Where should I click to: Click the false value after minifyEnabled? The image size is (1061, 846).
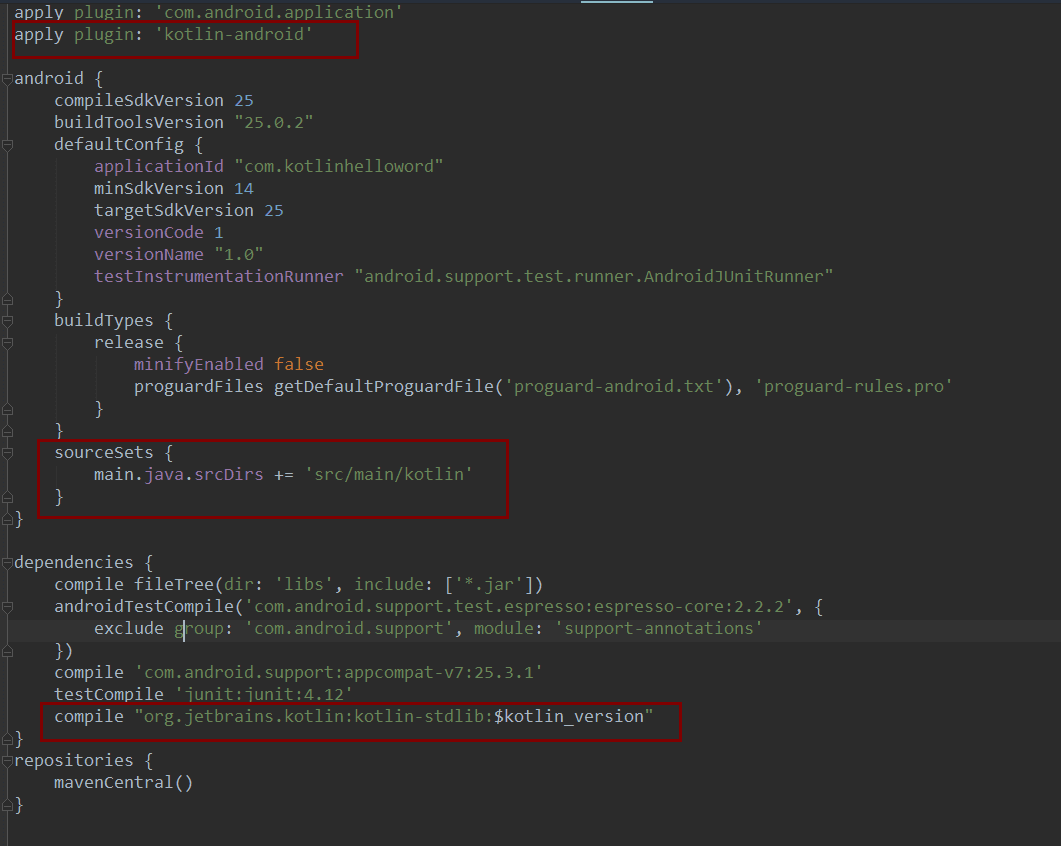click(x=298, y=365)
